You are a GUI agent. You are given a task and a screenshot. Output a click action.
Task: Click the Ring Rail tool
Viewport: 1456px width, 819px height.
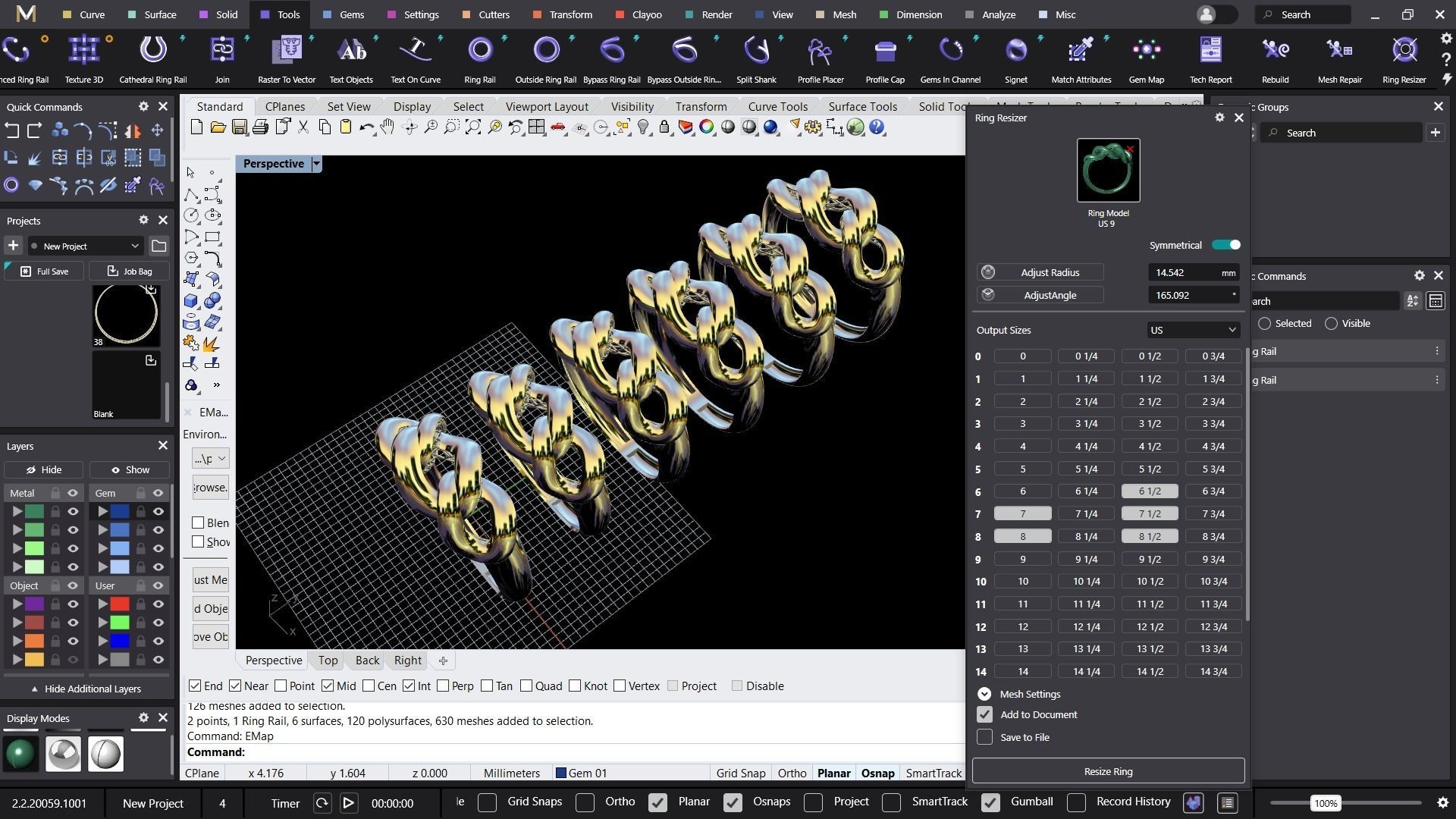click(479, 60)
